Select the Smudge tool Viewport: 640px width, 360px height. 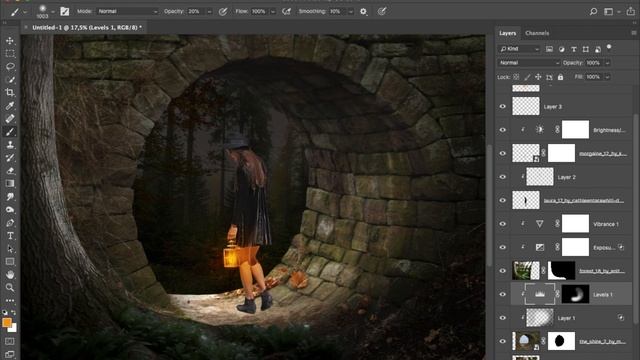click(x=10, y=197)
